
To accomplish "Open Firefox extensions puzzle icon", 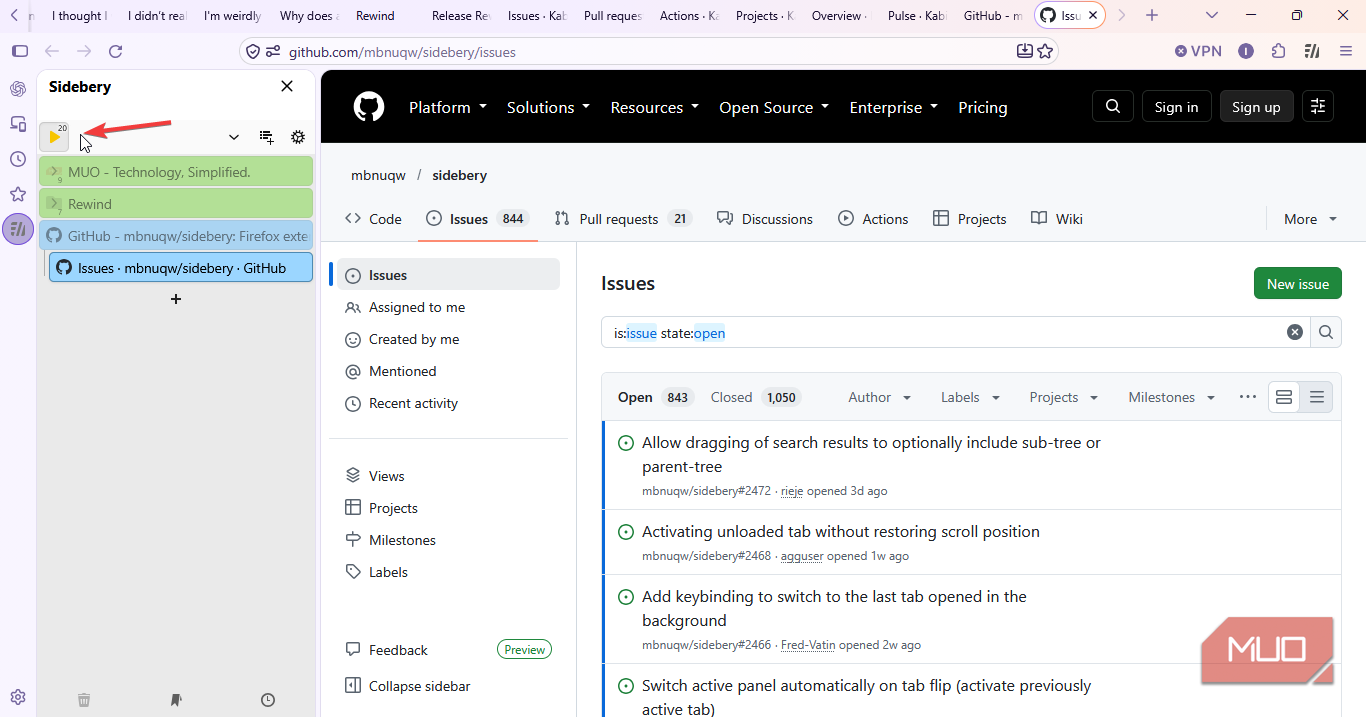I will click(1279, 51).
